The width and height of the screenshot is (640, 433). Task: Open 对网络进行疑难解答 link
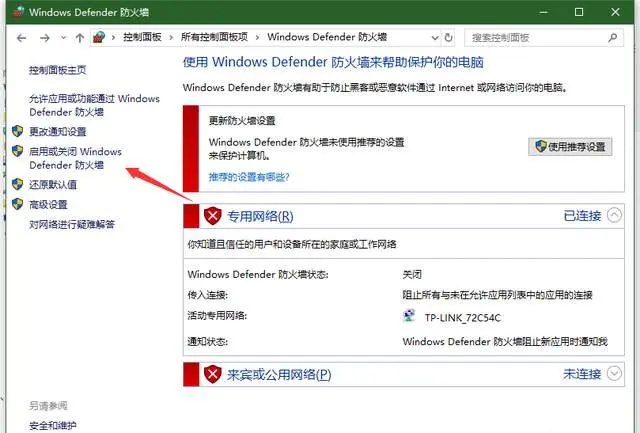[x=72, y=224]
